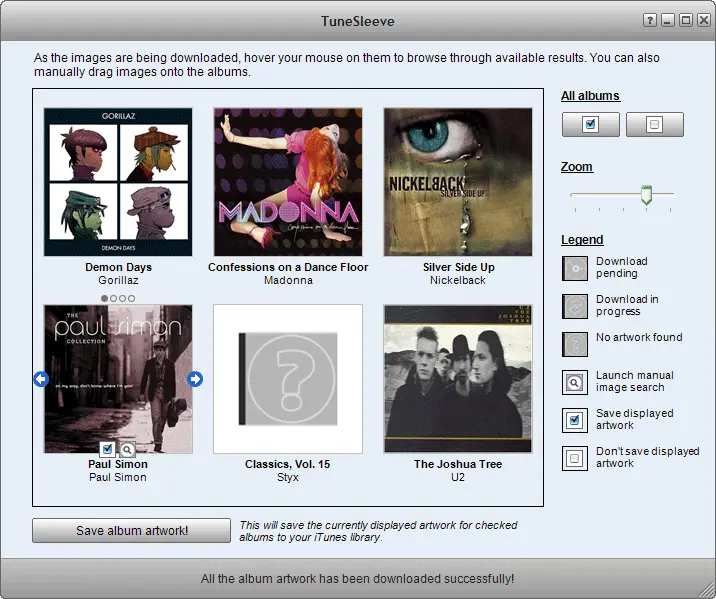
Task: Click the 'Download in progress' legend icon
Action: 575,306
